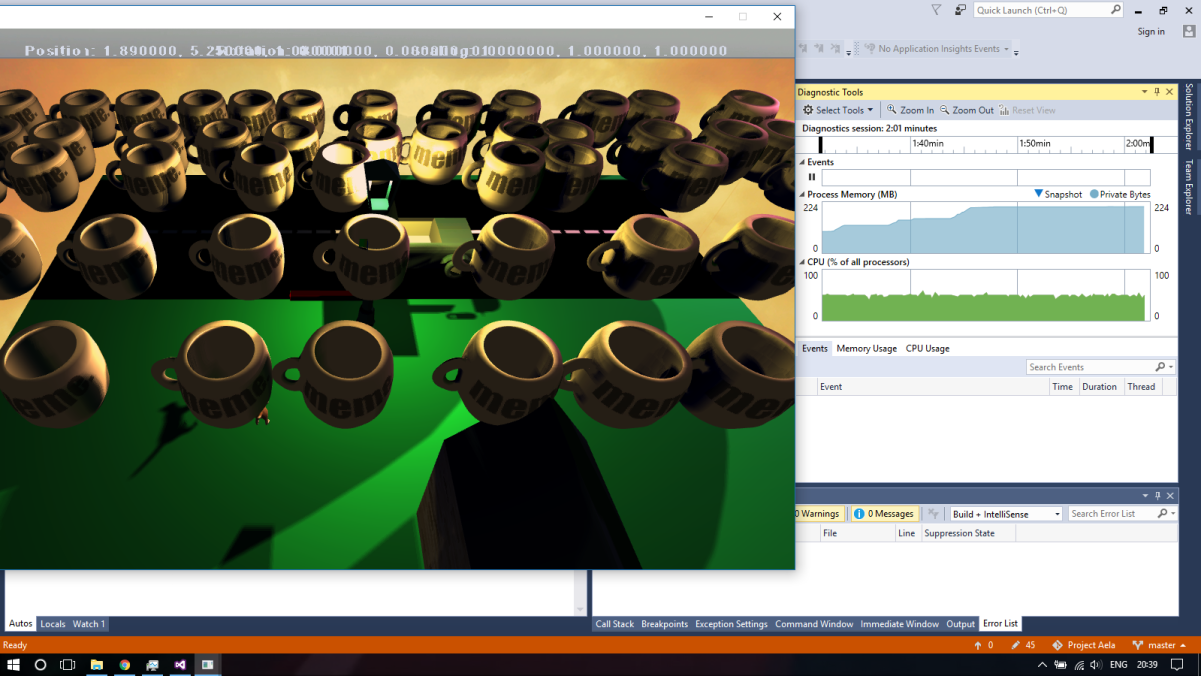The image size is (1201, 676).
Task: Open the Build + IntelliSense dropdown
Action: pos(1005,513)
